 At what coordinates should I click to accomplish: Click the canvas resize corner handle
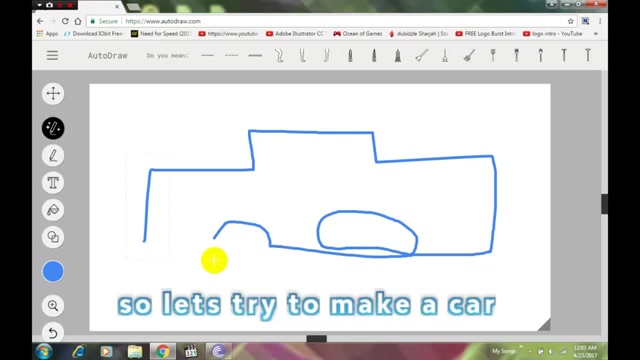click(544, 325)
